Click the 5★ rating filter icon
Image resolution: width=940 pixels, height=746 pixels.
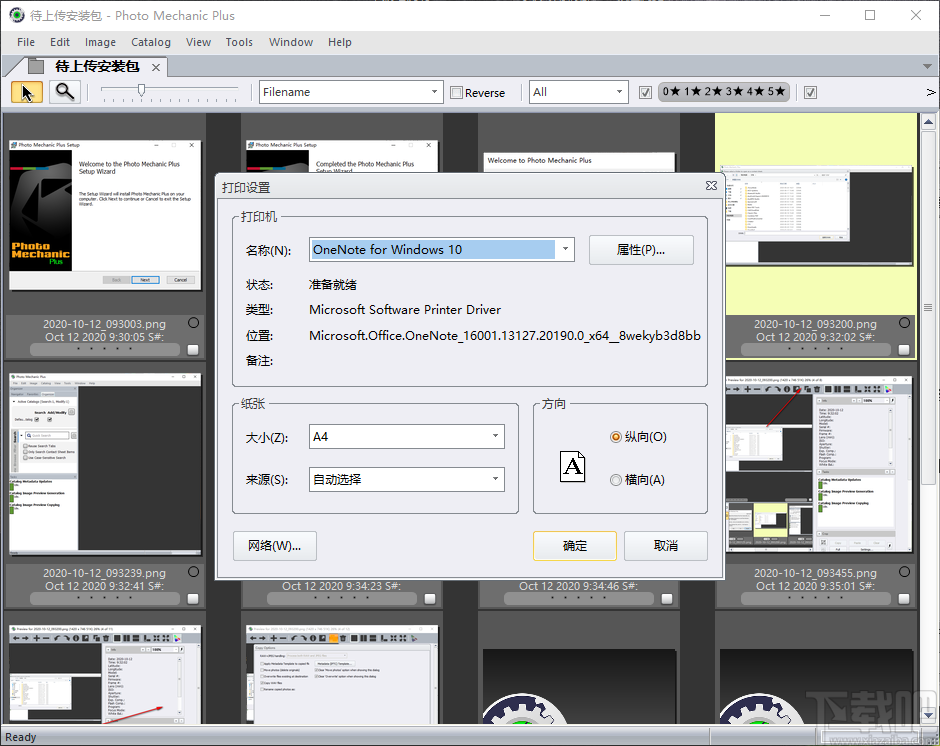coord(774,91)
